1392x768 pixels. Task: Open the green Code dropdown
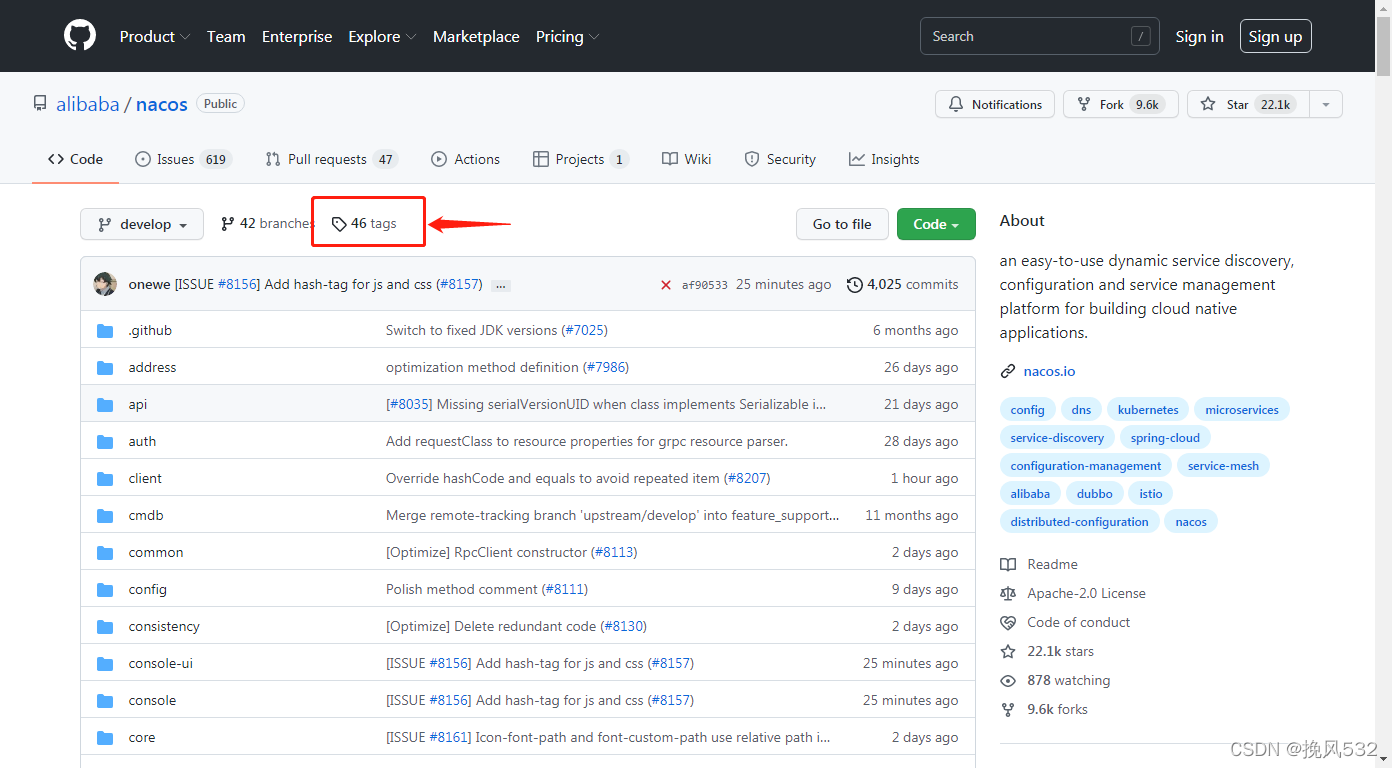pyautogui.click(x=936, y=224)
